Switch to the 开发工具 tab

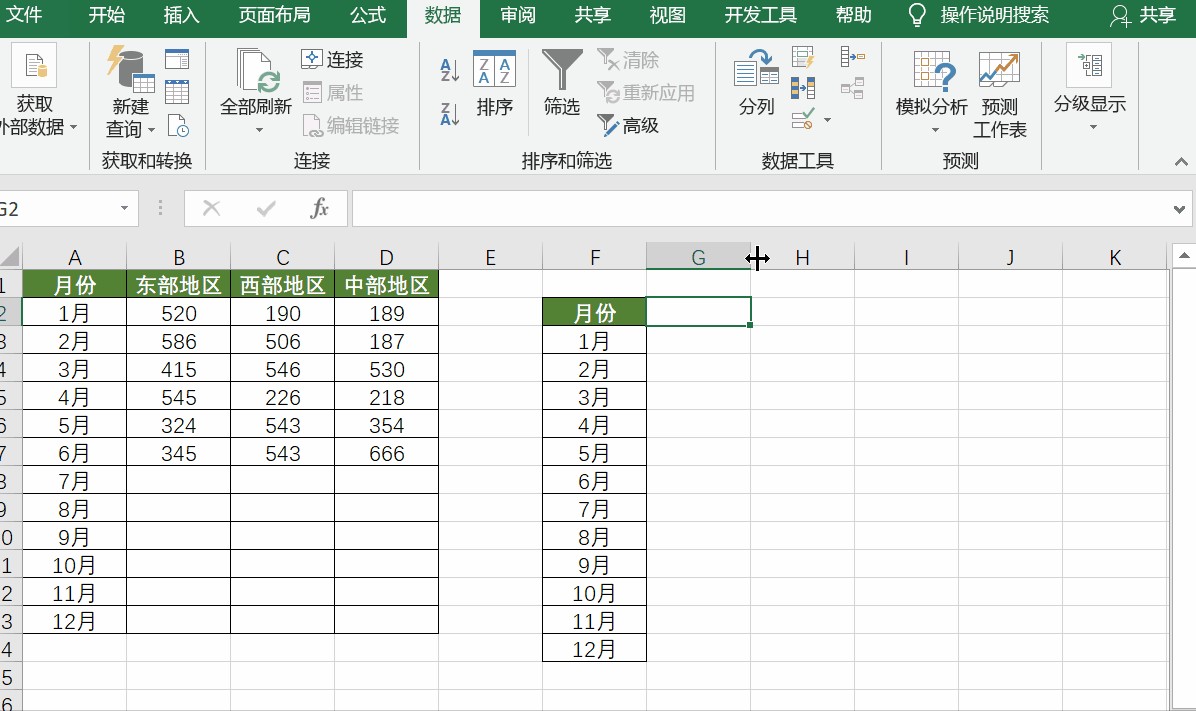(x=760, y=15)
